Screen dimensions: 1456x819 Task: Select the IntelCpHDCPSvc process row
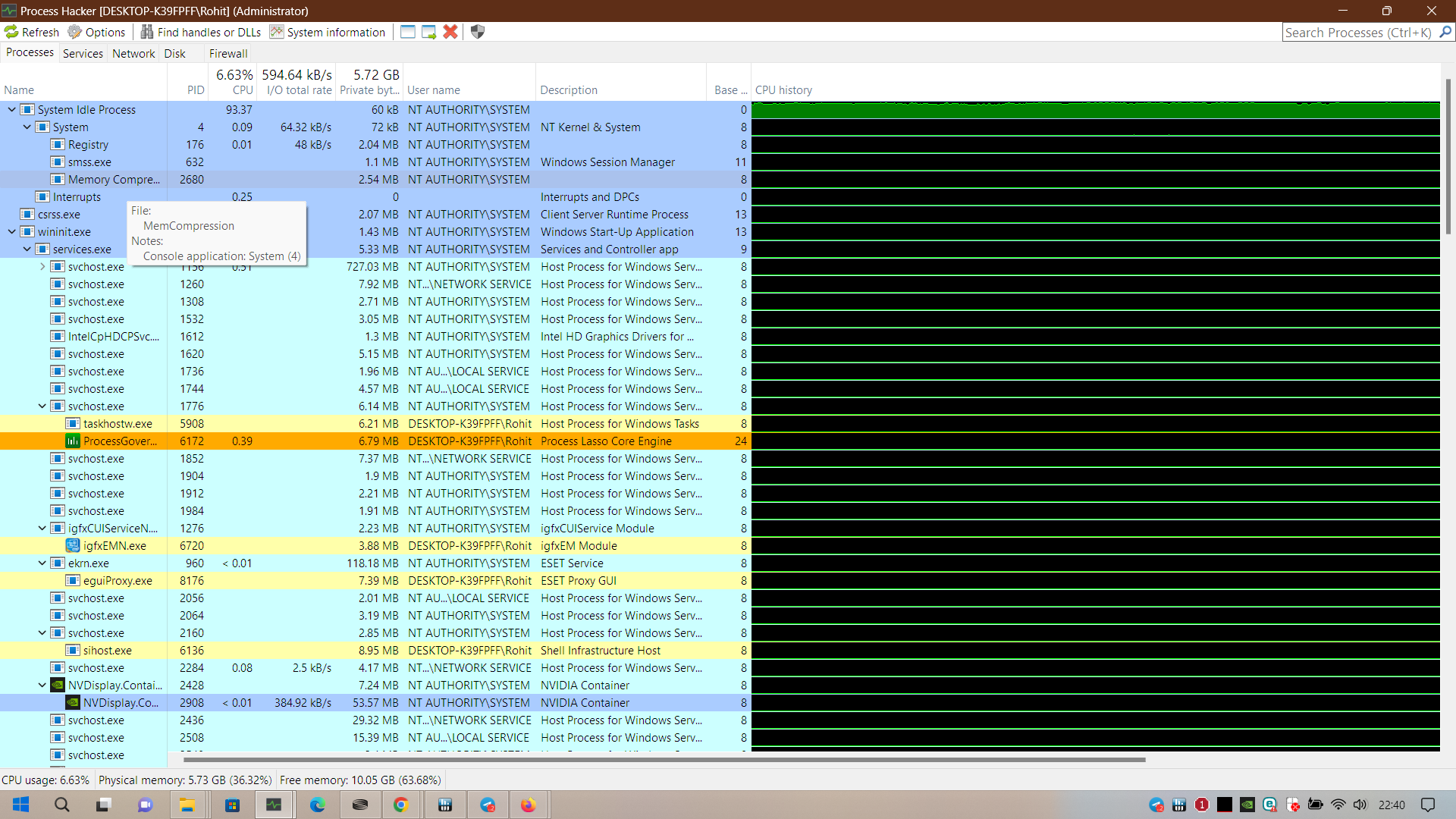375,337
